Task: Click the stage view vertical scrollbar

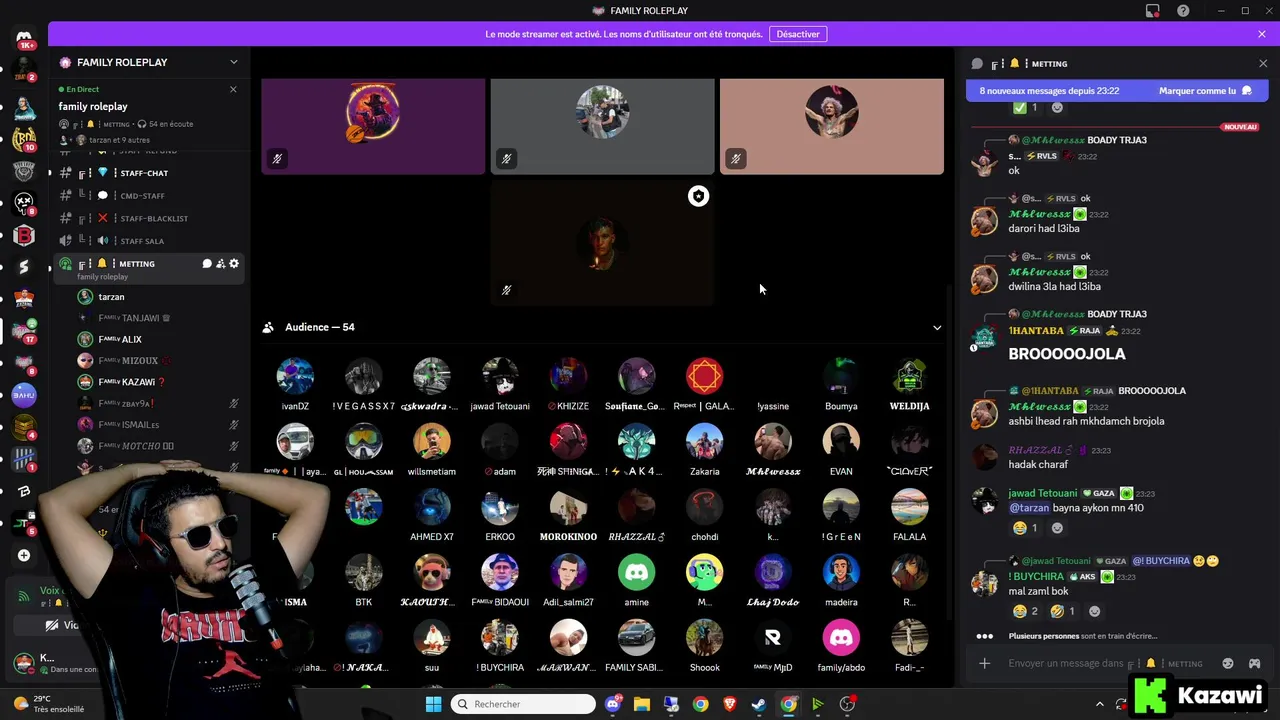Action: click(949, 450)
